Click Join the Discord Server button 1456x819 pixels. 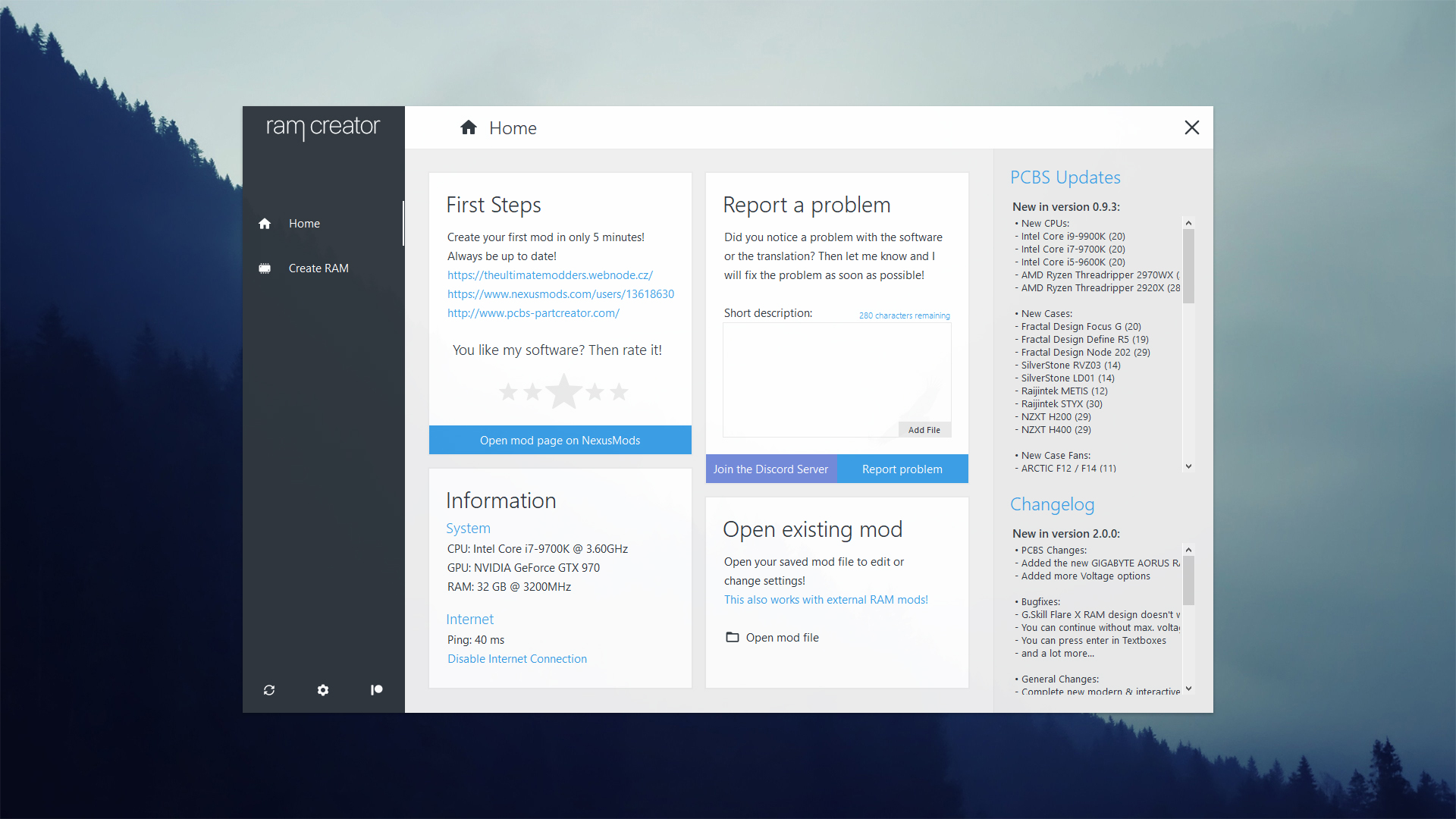(x=770, y=469)
